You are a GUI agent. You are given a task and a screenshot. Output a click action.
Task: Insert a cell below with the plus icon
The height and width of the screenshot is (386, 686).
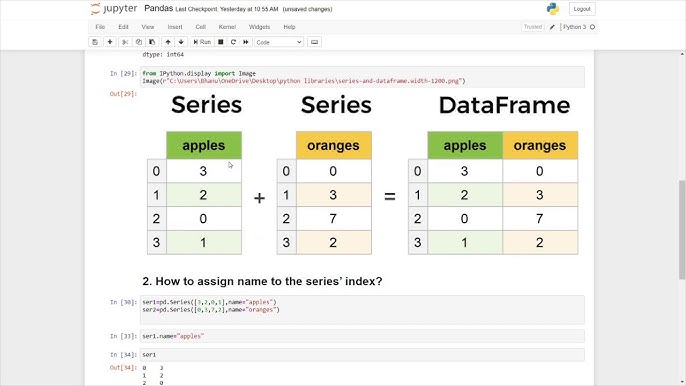(x=110, y=42)
